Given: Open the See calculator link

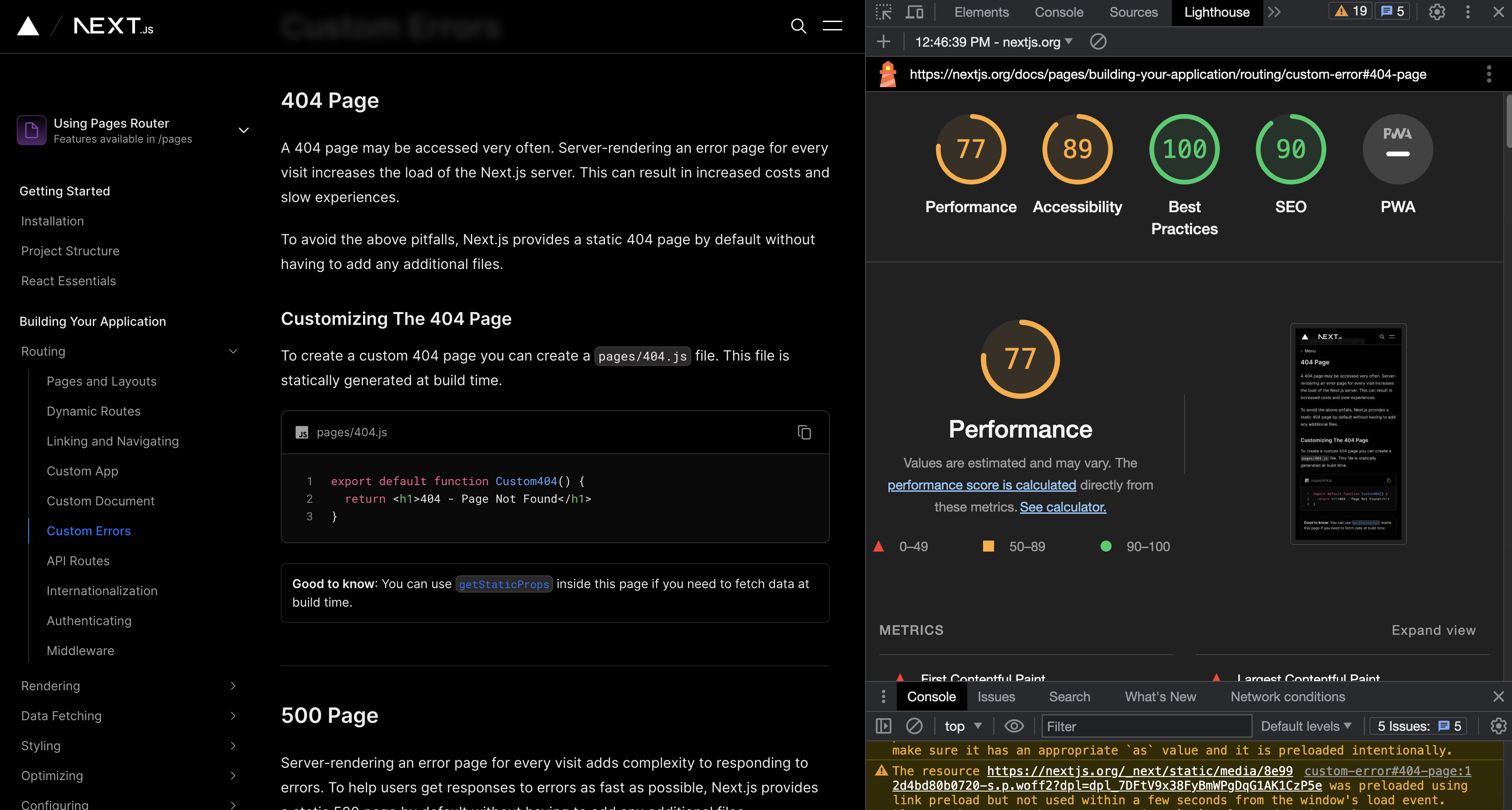Looking at the screenshot, I should pos(1062,507).
